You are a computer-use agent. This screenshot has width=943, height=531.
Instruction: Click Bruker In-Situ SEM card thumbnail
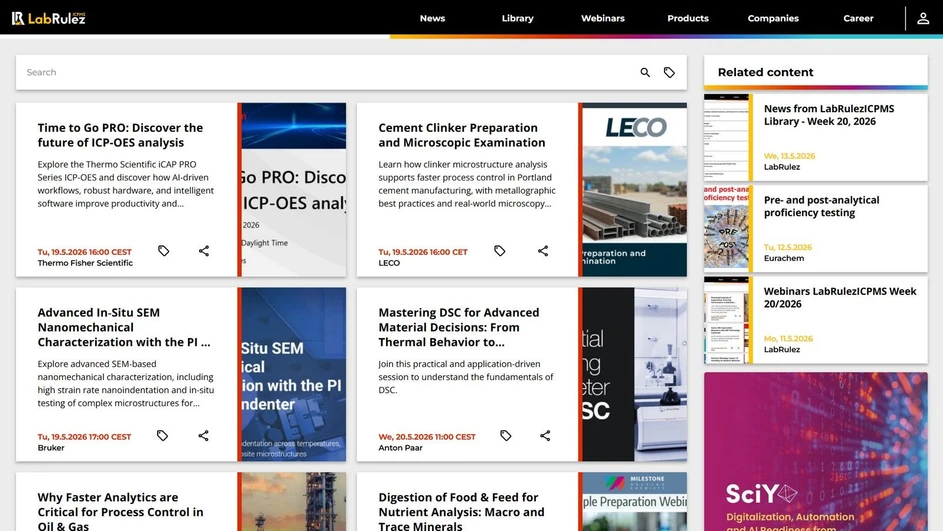(x=293, y=374)
